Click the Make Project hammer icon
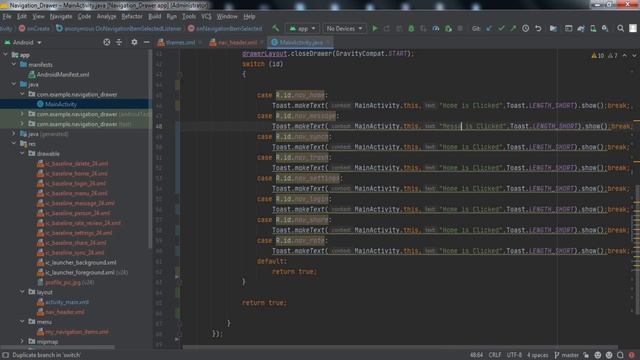Viewport: 640px width, 360px height. pyautogui.click(x=276, y=29)
